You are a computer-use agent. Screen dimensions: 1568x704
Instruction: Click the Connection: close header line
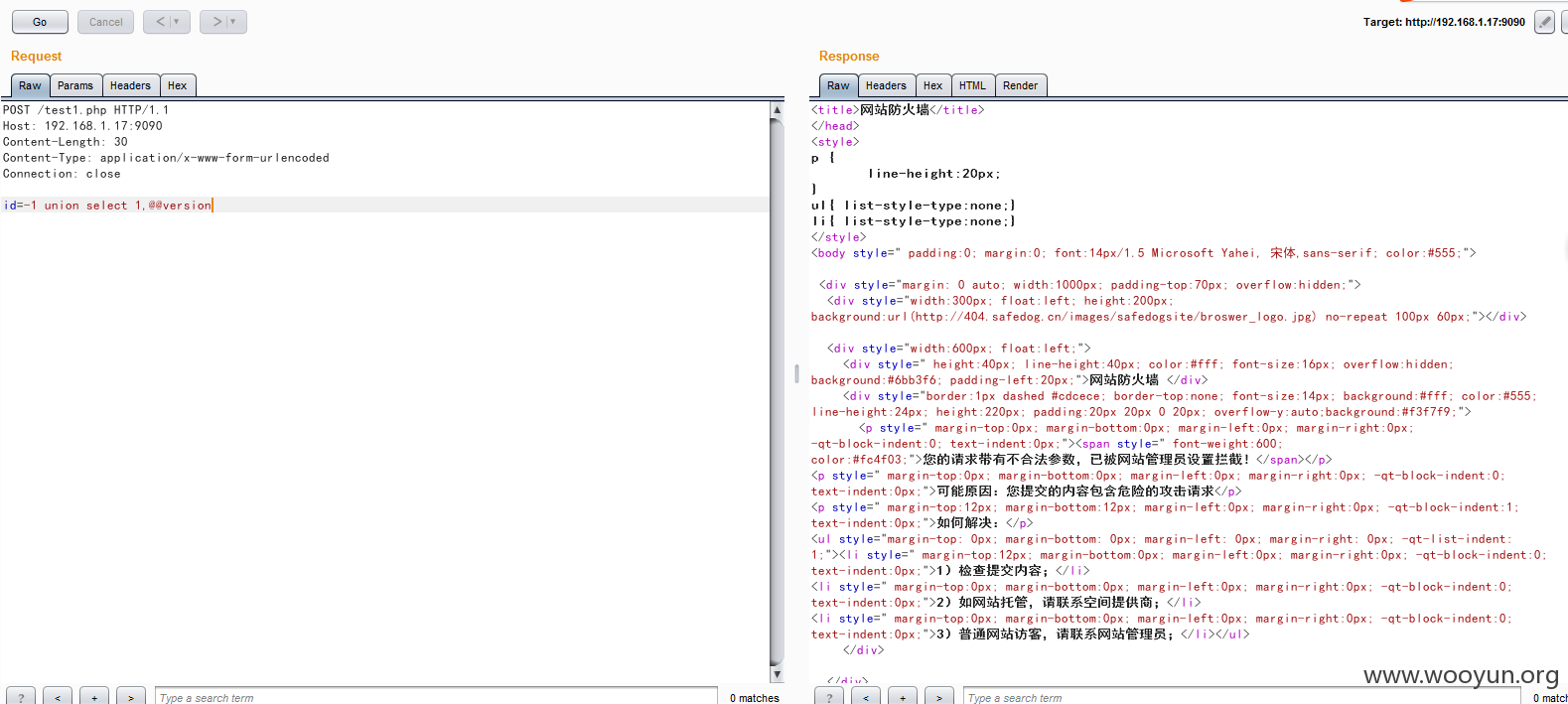tap(62, 174)
